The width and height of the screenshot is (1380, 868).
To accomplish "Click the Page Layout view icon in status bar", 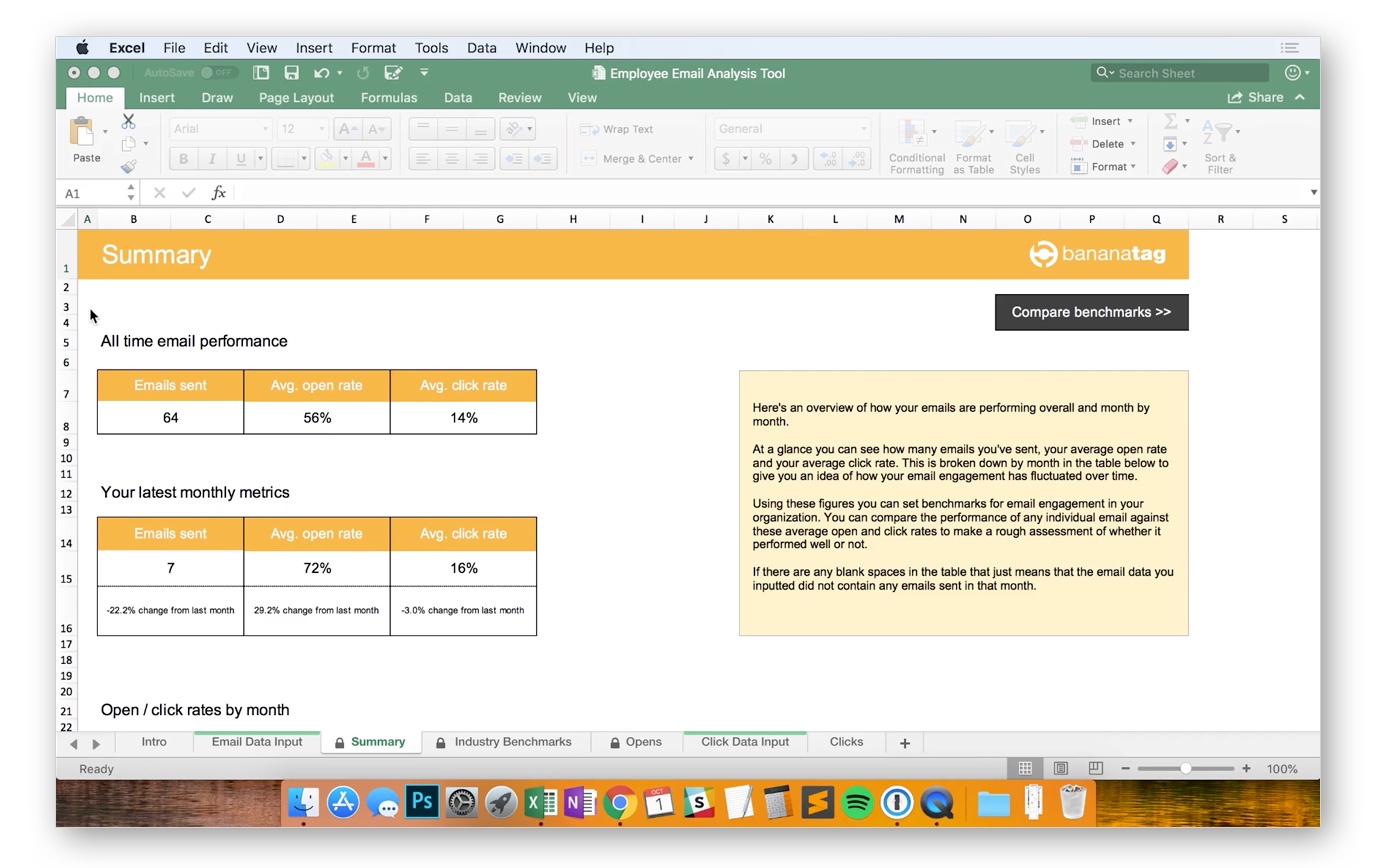I will (1060, 768).
